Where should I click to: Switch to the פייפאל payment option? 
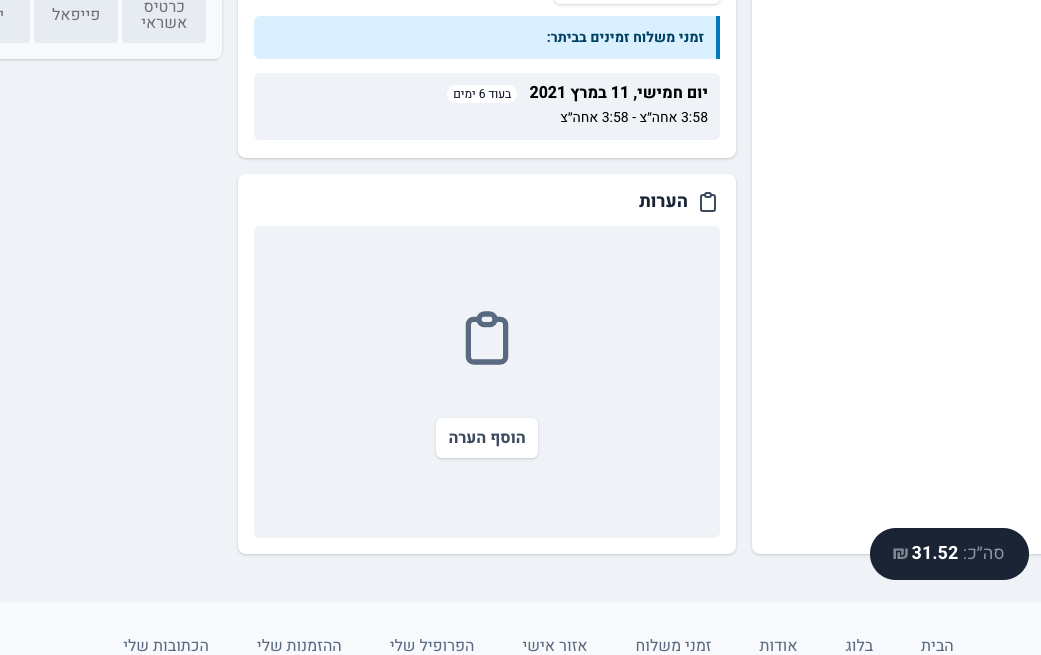(76, 15)
